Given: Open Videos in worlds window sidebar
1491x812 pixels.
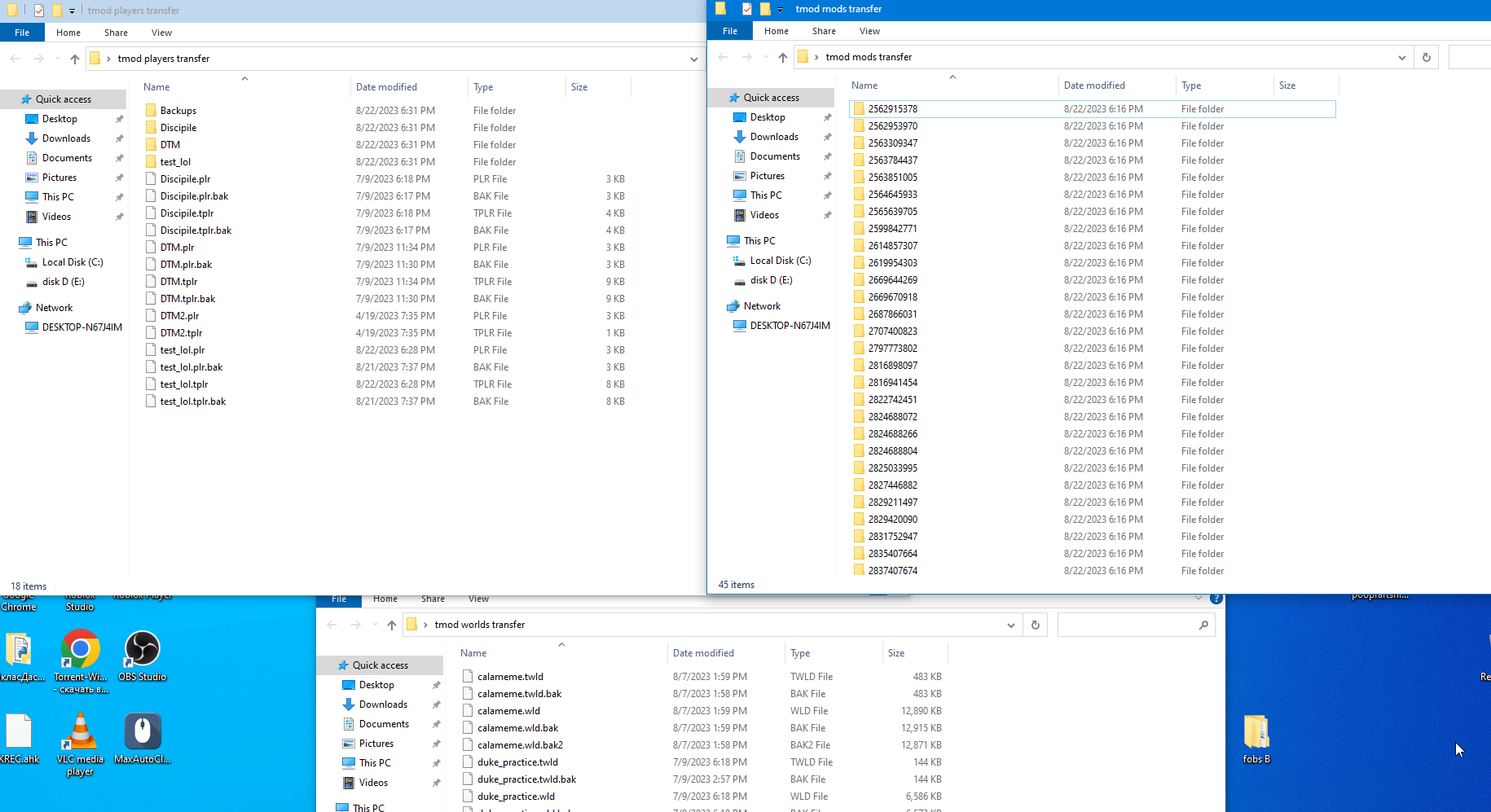Looking at the screenshot, I should tap(373, 783).
